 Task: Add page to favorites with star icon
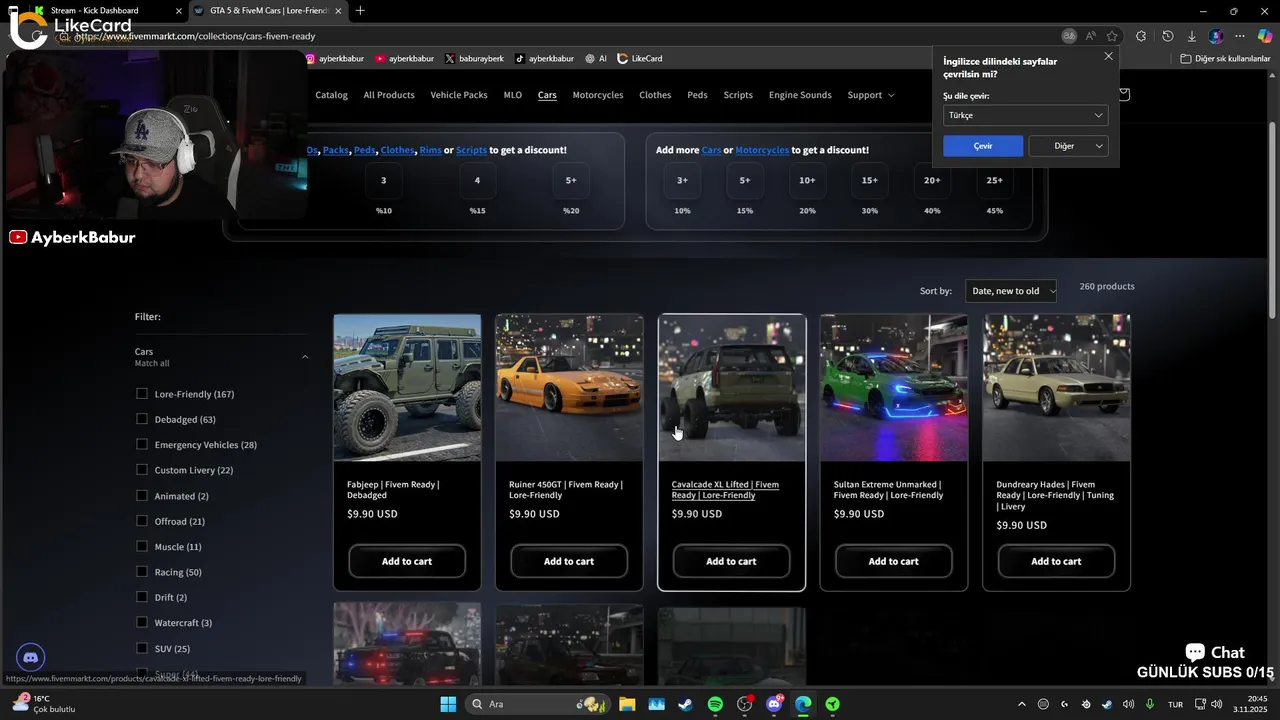pos(1112,36)
